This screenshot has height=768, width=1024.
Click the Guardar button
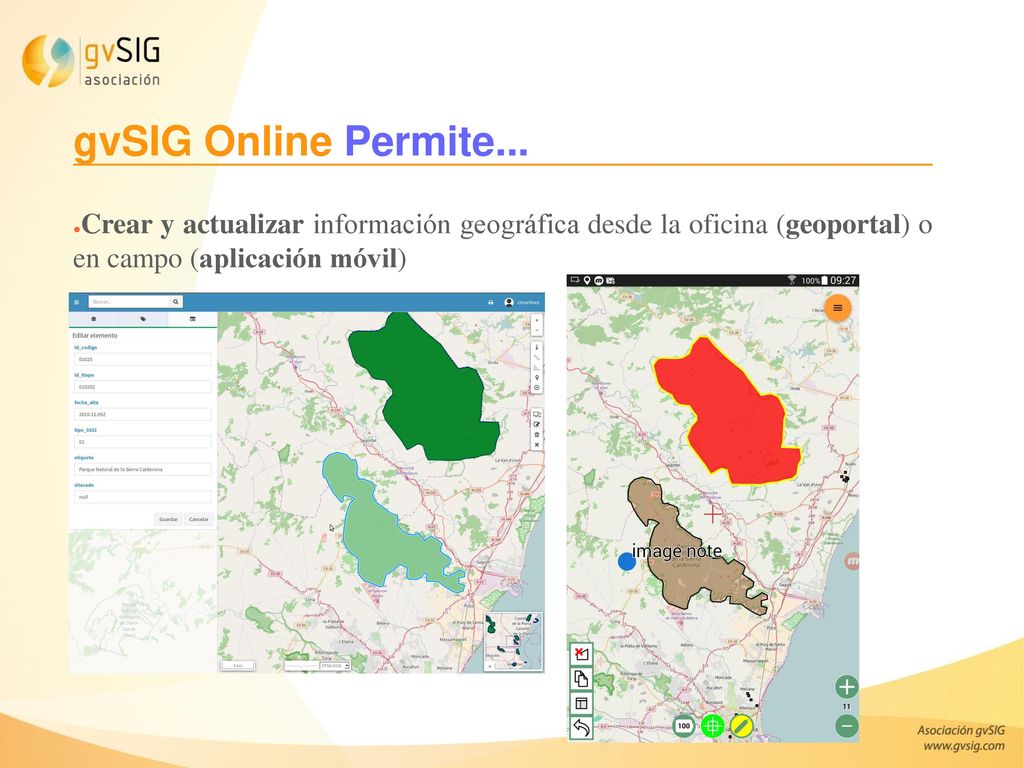pyautogui.click(x=168, y=519)
